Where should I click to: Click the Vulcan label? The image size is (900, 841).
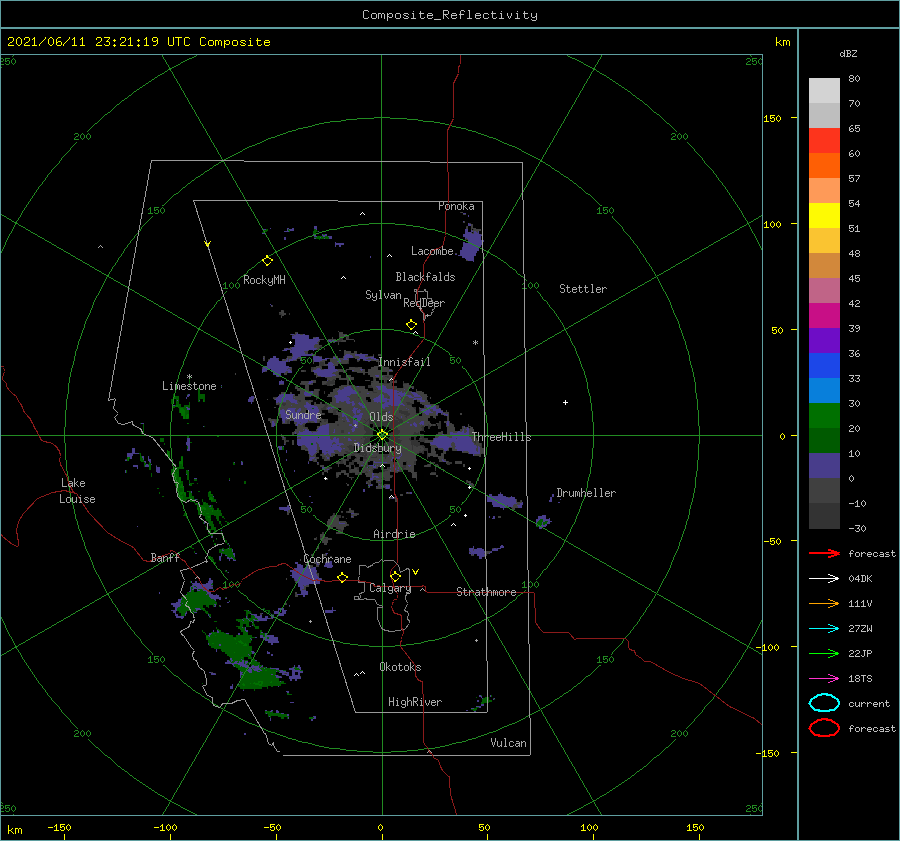click(x=508, y=743)
